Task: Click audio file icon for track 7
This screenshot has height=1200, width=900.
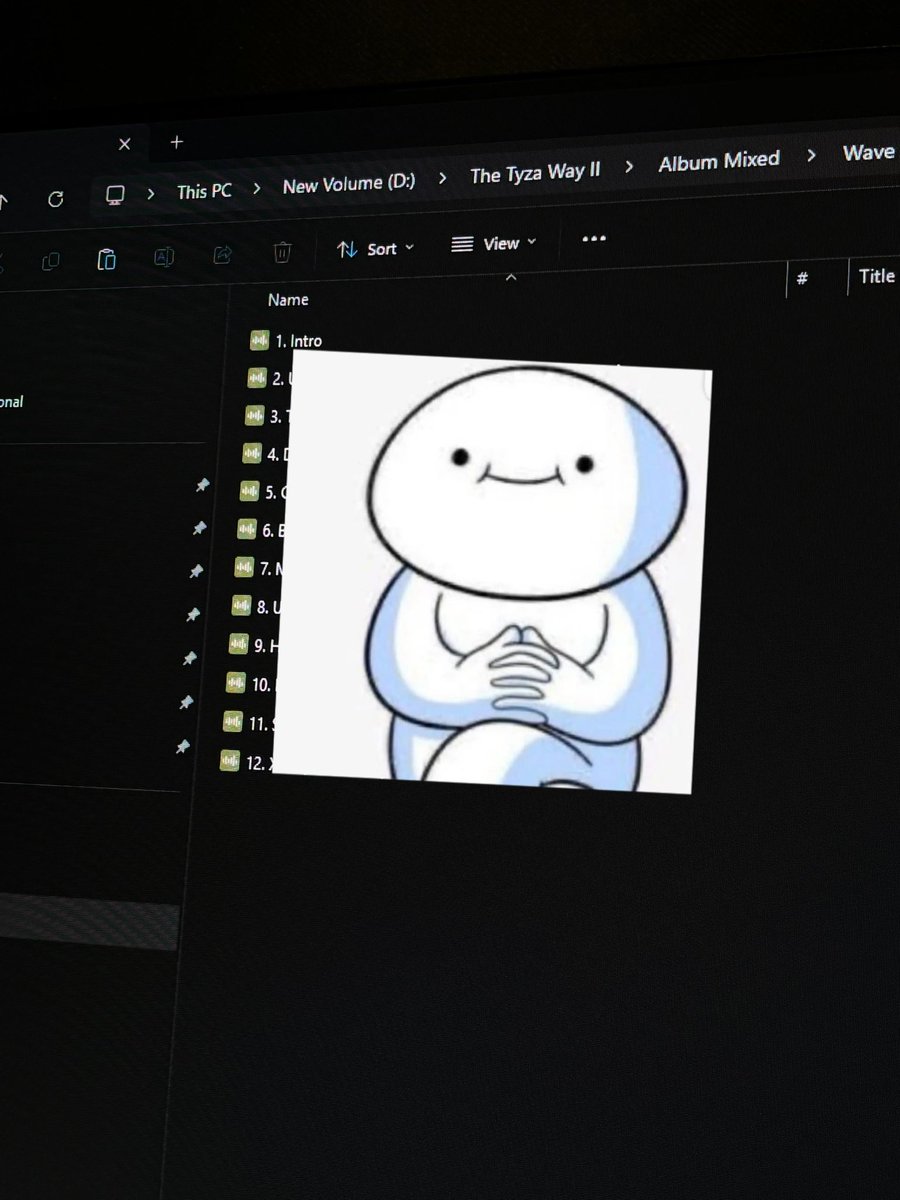Action: (244, 567)
